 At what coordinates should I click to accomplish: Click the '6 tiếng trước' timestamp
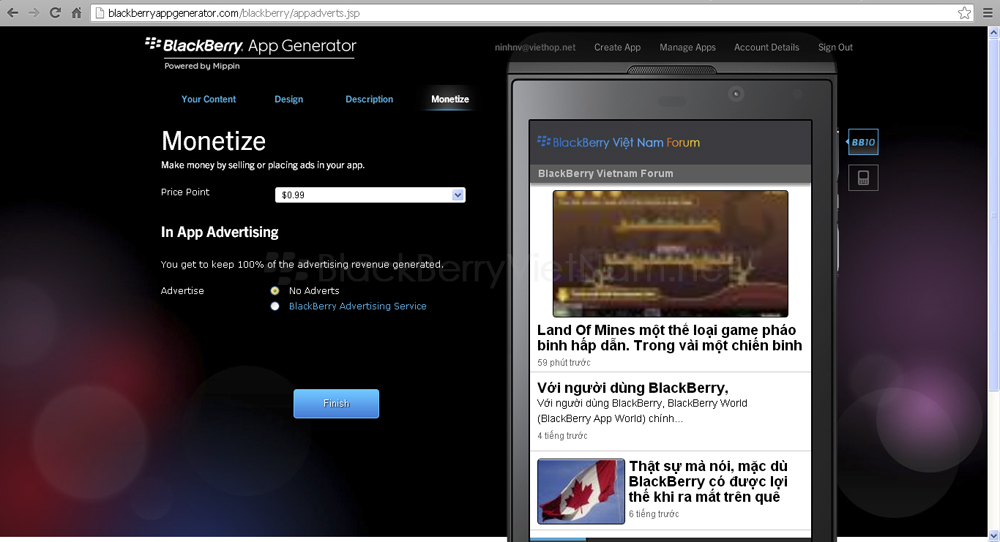(654, 514)
